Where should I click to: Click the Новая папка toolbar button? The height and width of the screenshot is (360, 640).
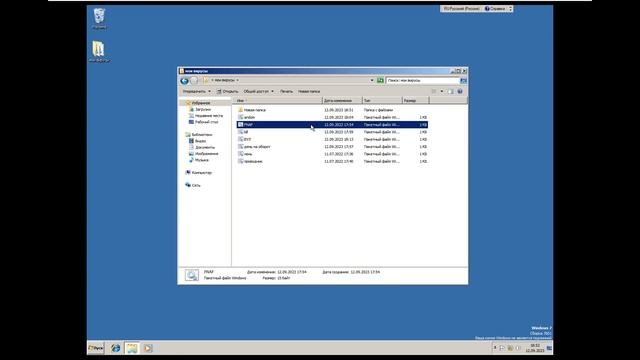click(309, 91)
